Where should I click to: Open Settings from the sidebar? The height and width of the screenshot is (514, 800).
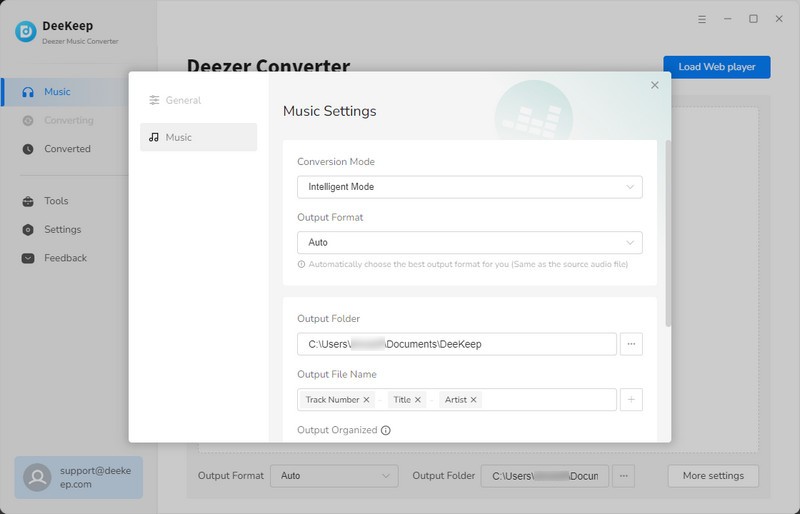[65, 230]
